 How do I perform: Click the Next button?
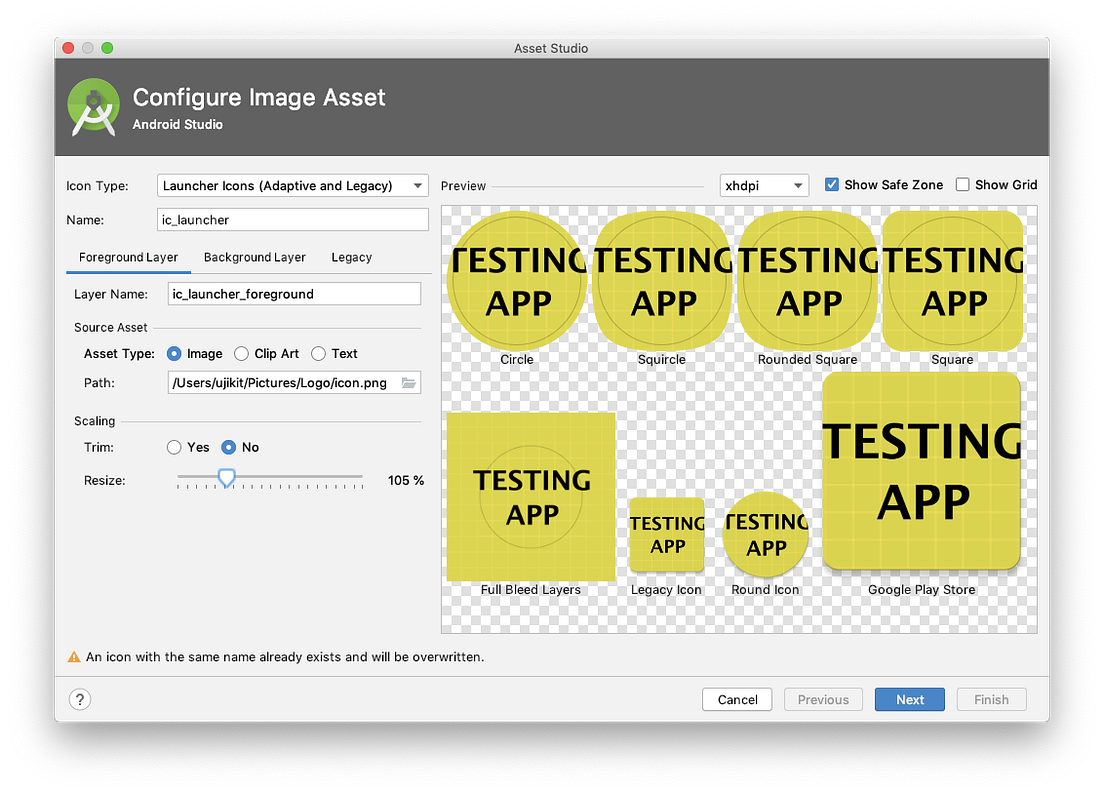(909, 699)
